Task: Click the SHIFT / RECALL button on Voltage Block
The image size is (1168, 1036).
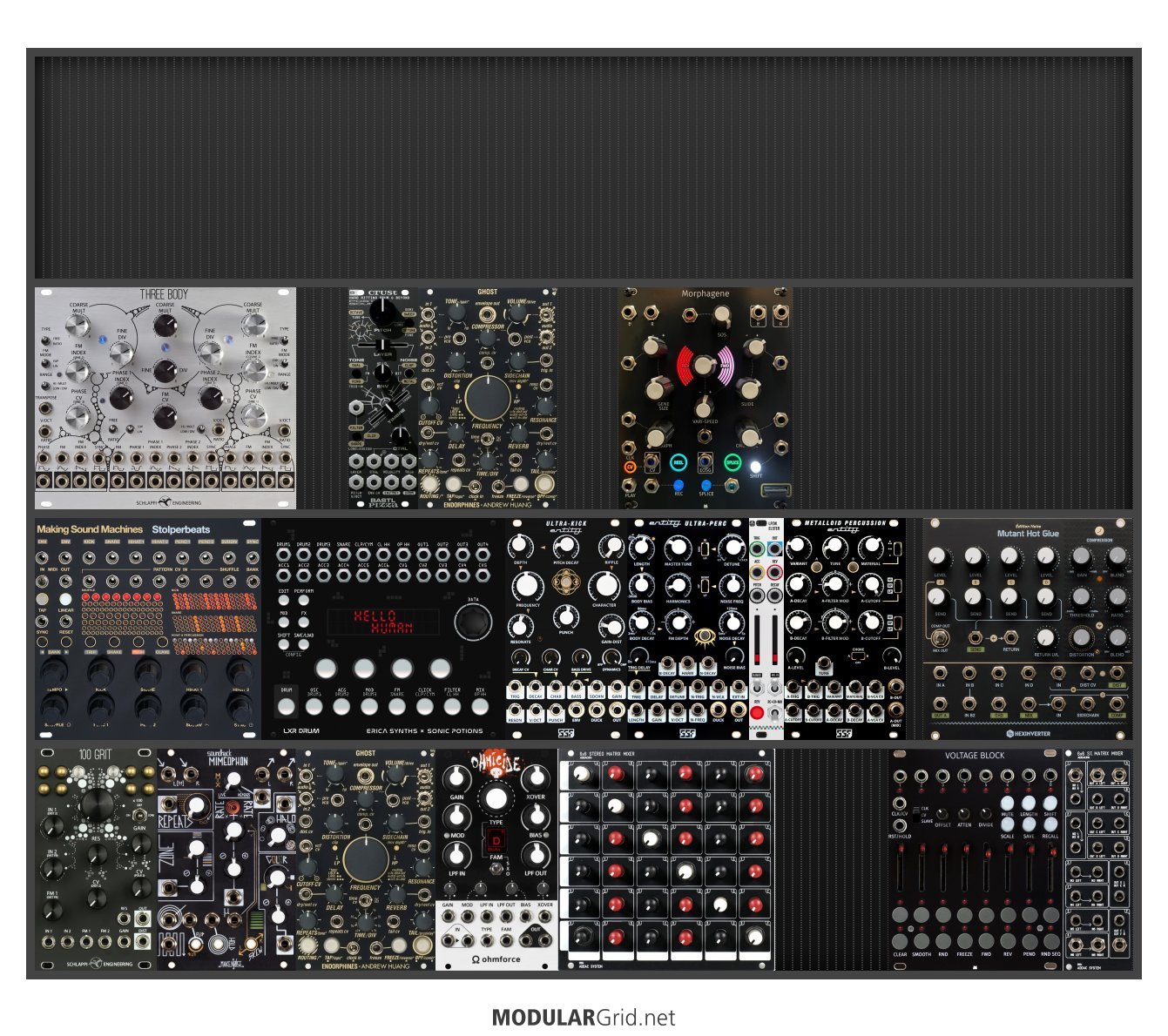Action: click(x=1050, y=825)
